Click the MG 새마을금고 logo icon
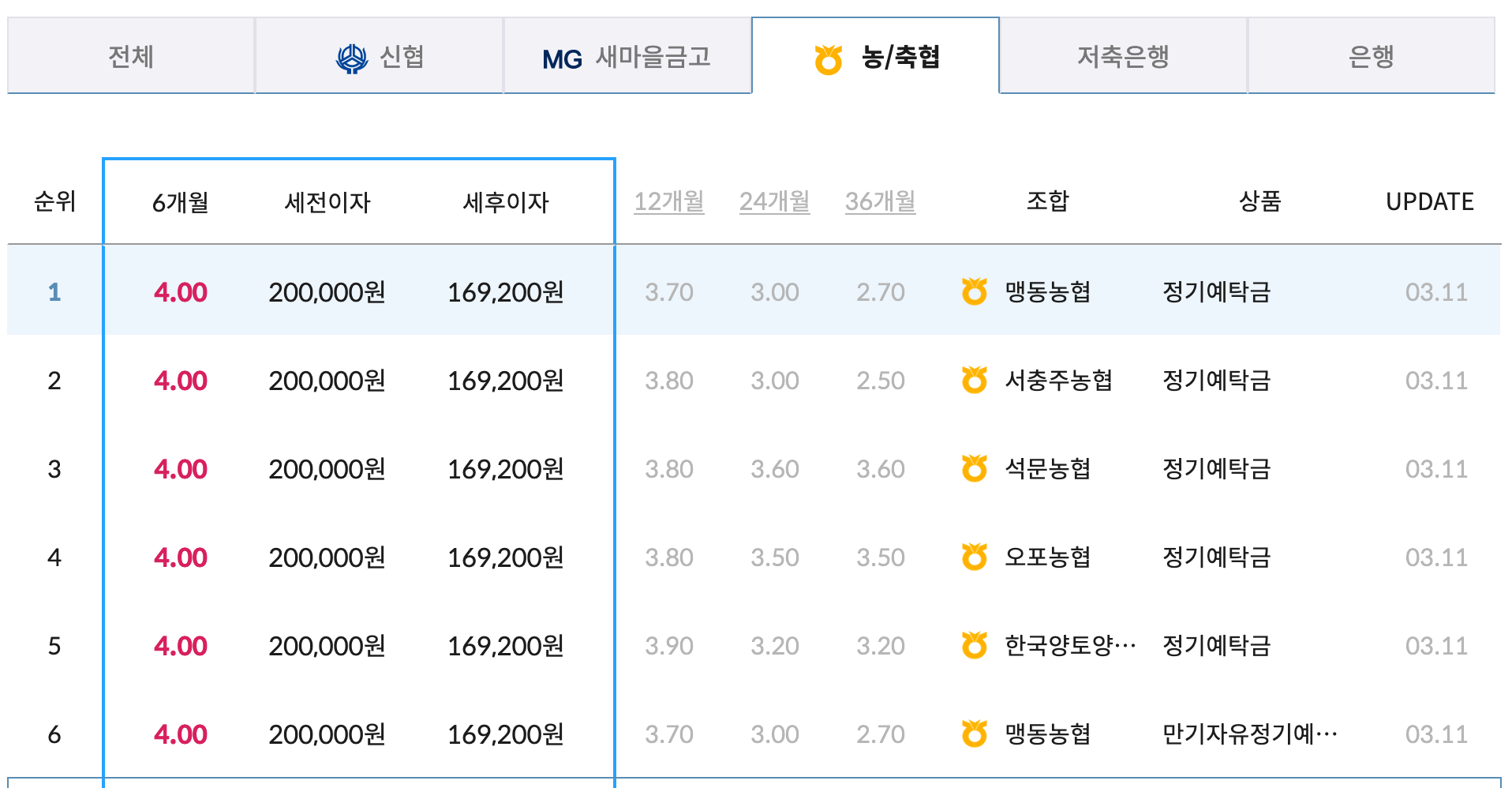 point(561,57)
